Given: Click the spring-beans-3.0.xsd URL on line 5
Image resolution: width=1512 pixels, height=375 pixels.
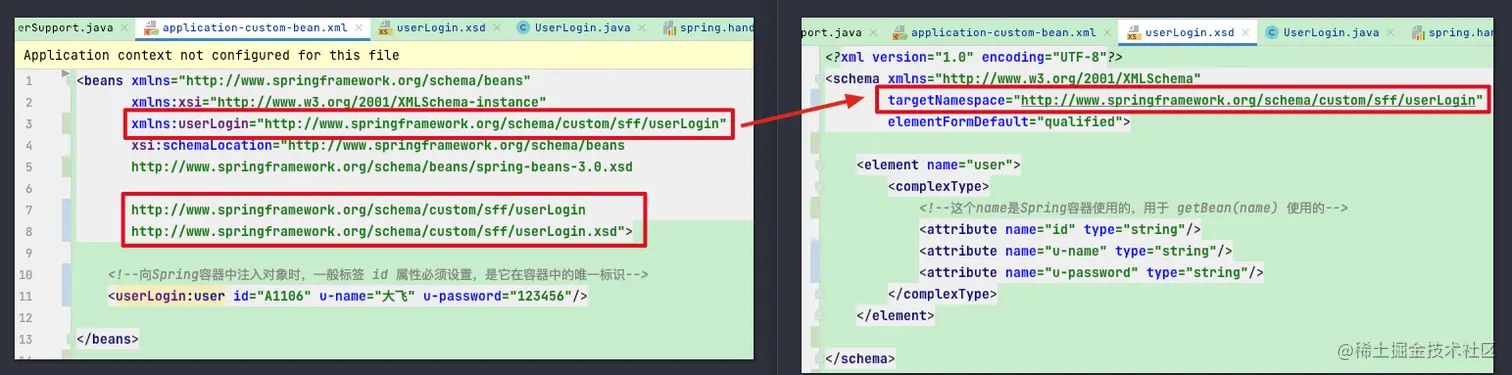Looking at the screenshot, I should [x=382, y=167].
